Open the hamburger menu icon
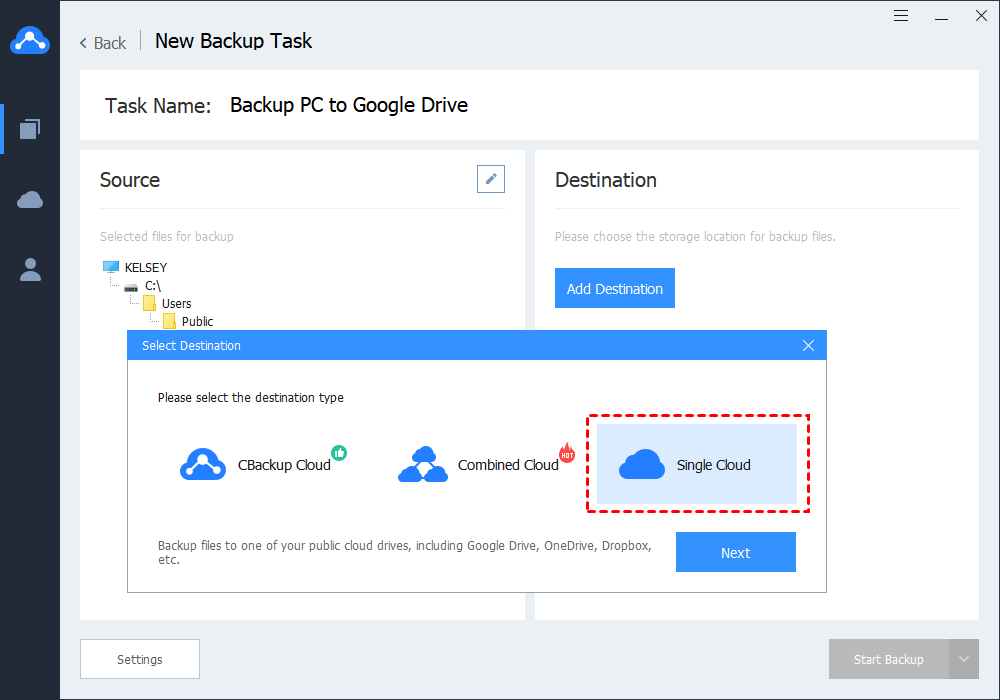The width and height of the screenshot is (1000, 700). [901, 16]
